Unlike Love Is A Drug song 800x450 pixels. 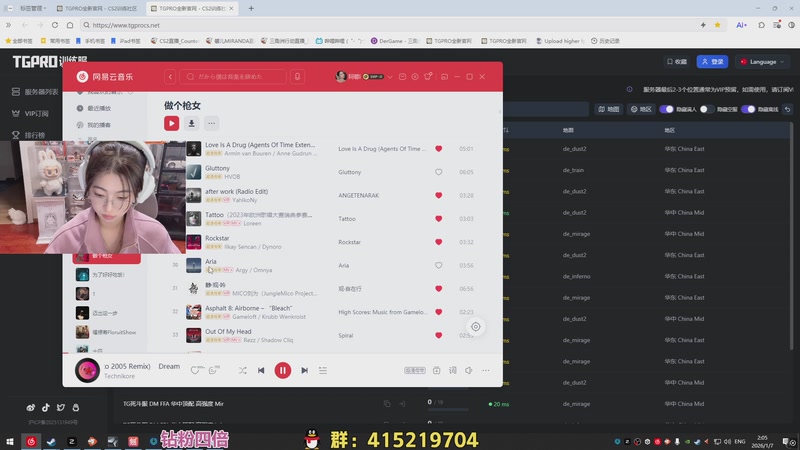[x=438, y=148]
